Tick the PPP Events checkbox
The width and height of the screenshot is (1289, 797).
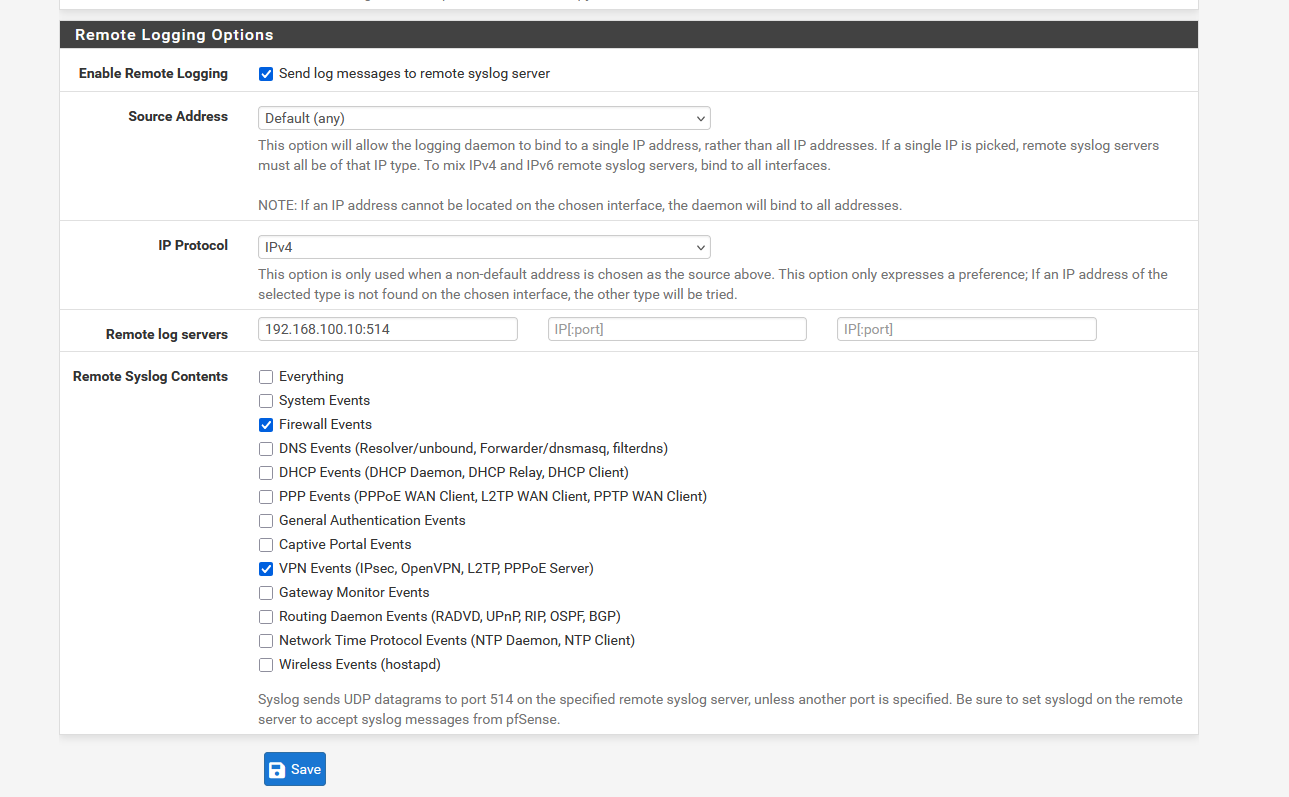pyautogui.click(x=266, y=497)
